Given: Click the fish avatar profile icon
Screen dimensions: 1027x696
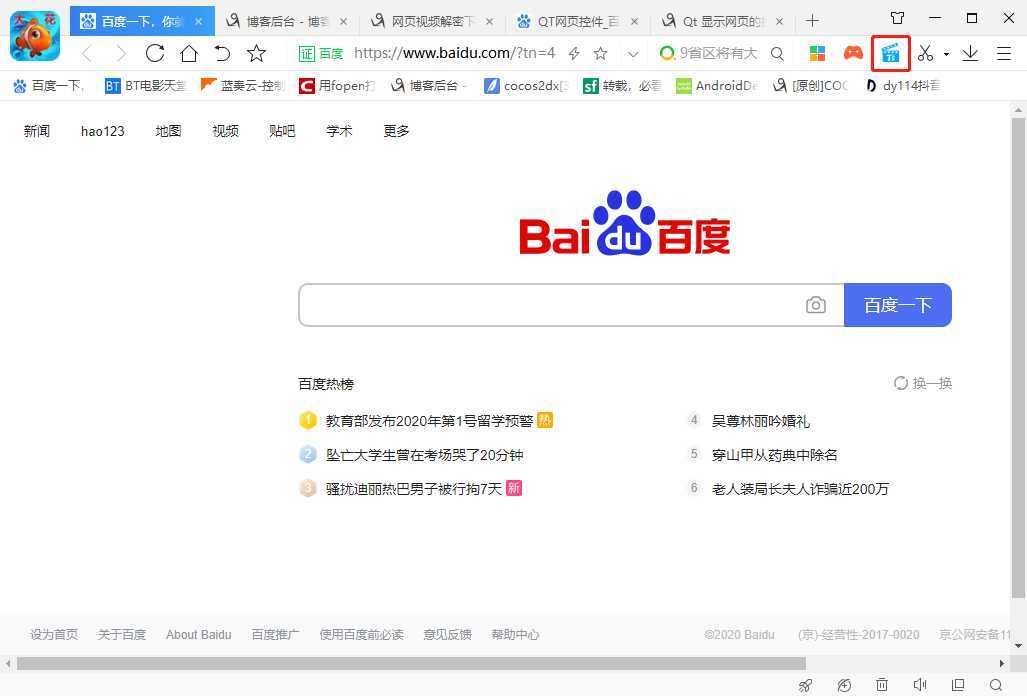Looking at the screenshot, I should tap(35, 36).
